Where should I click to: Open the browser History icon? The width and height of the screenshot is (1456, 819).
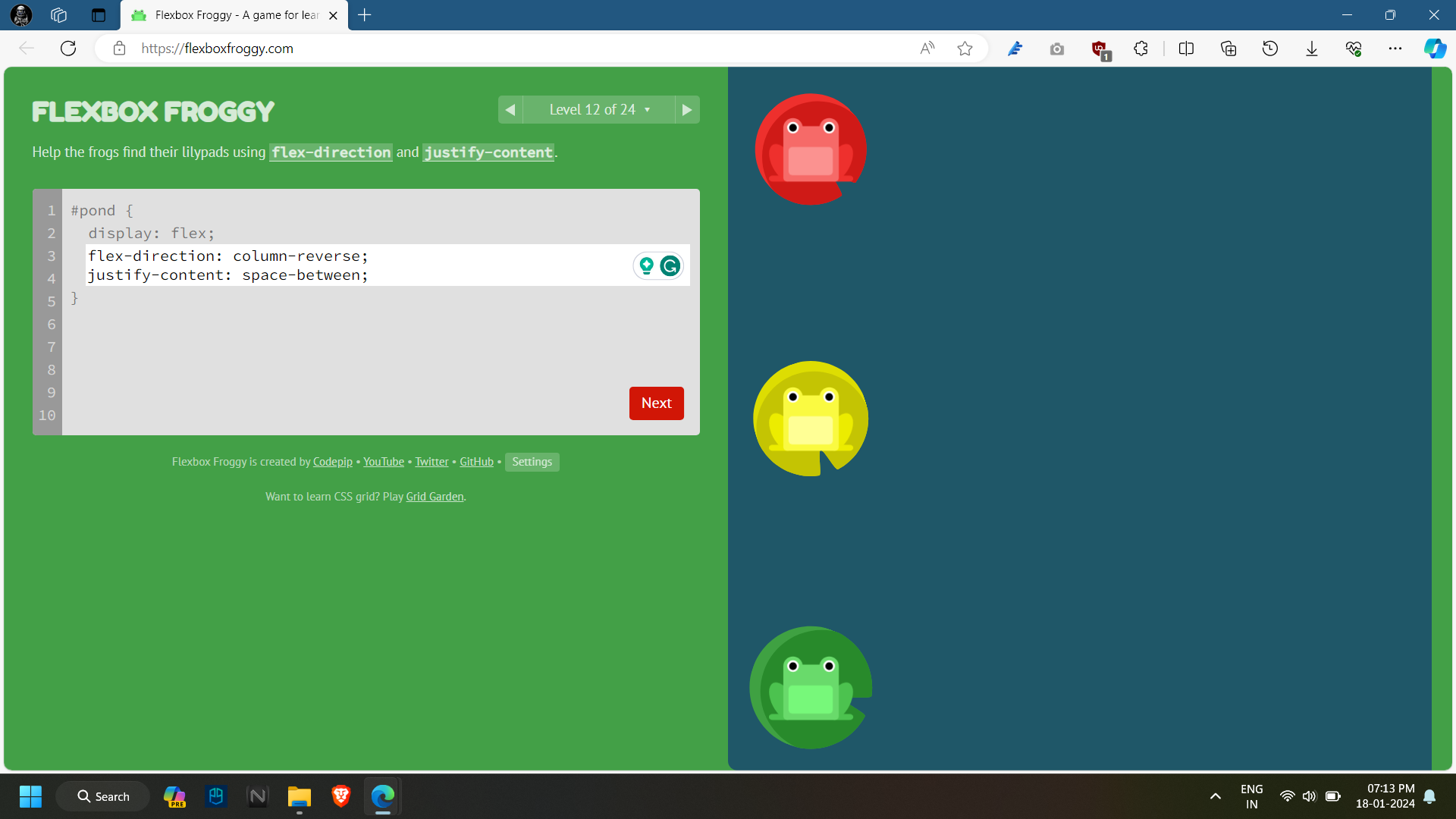(1270, 49)
